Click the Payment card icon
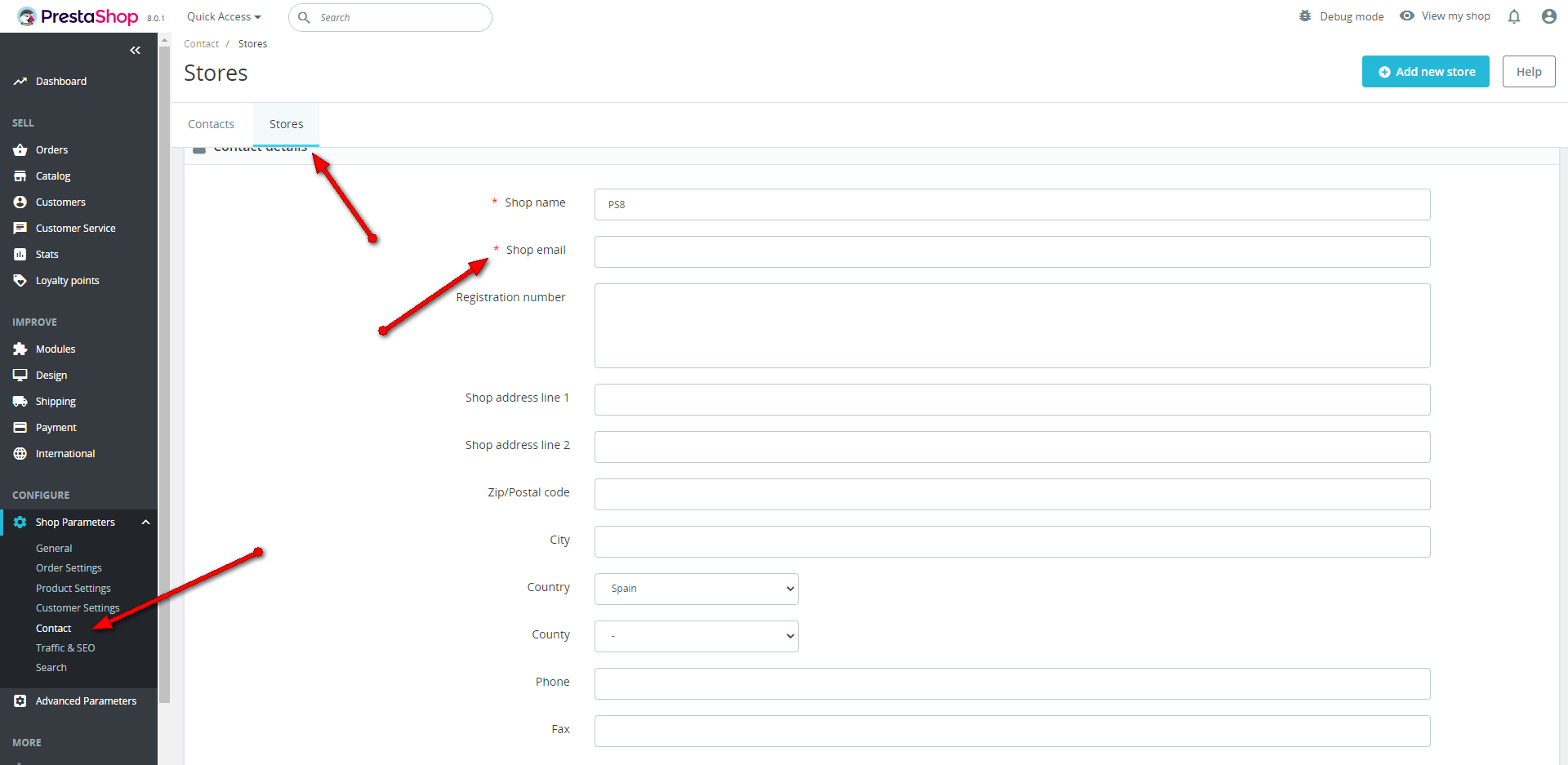 (20, 428)
